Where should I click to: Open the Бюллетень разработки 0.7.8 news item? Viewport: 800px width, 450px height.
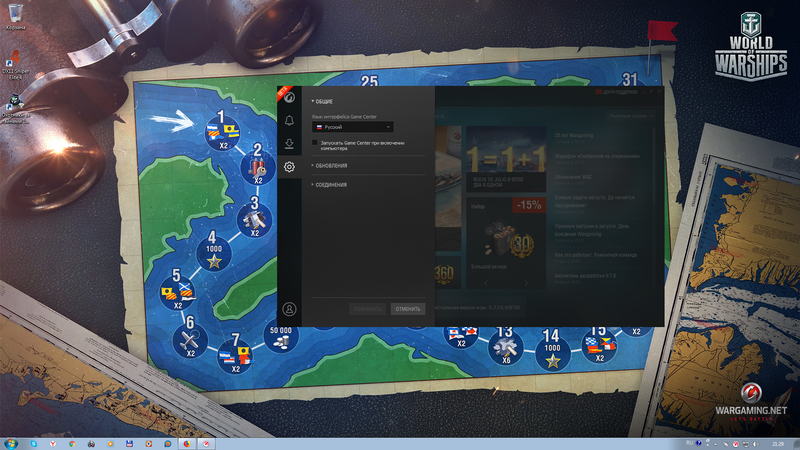(585, 276)
